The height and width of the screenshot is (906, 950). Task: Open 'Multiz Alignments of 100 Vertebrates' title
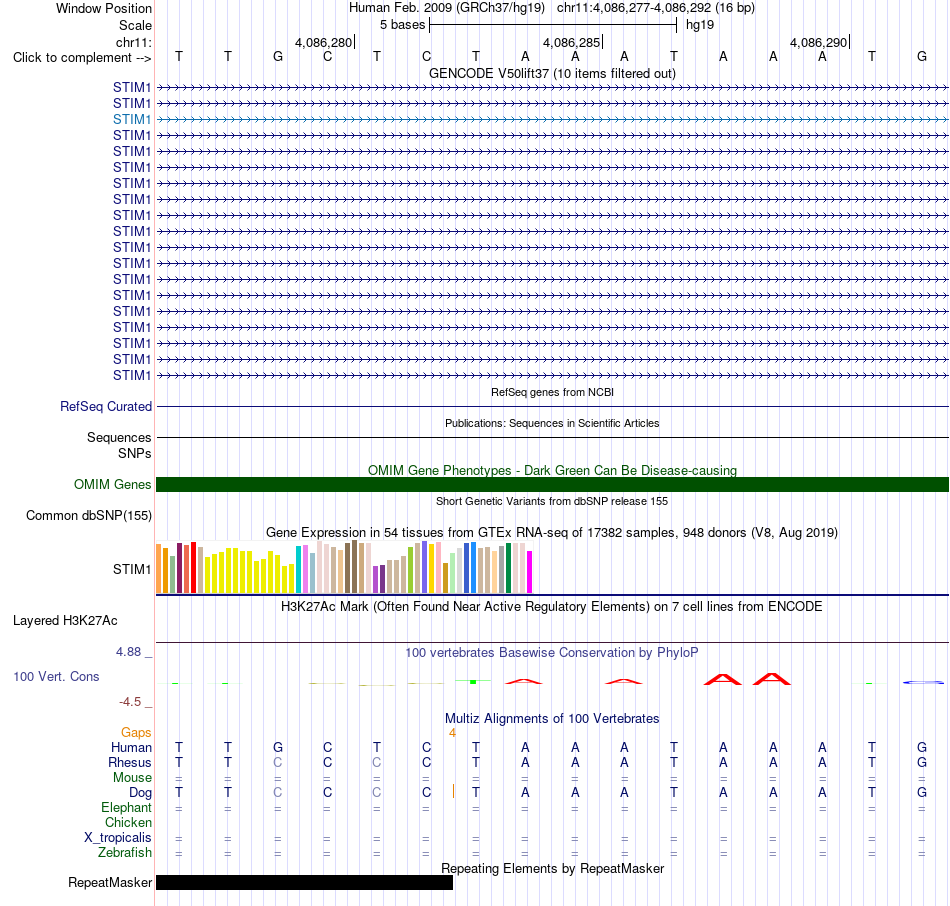pos(552,719)
